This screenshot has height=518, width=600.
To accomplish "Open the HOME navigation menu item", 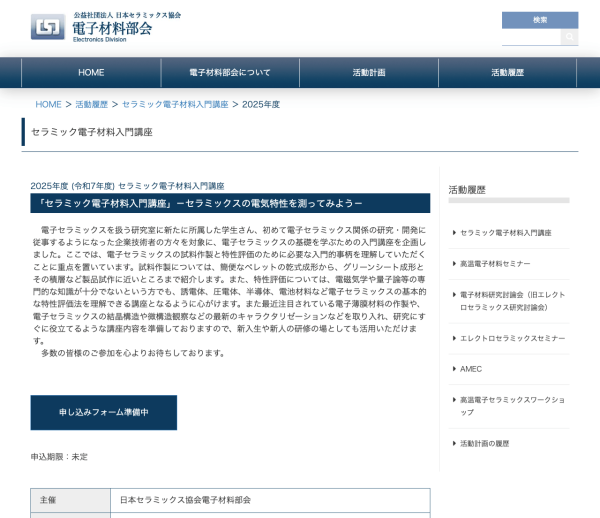I will pyautogui.click(x=91, y=73).
